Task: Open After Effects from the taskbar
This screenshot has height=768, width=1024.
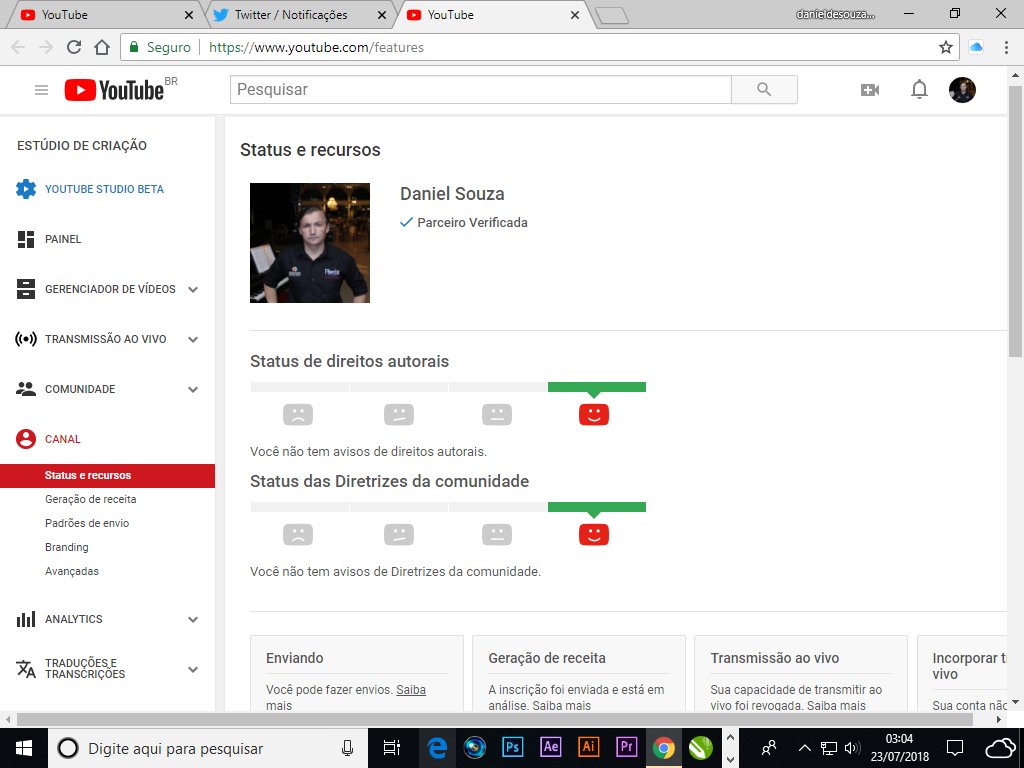Action: [551, 747]
